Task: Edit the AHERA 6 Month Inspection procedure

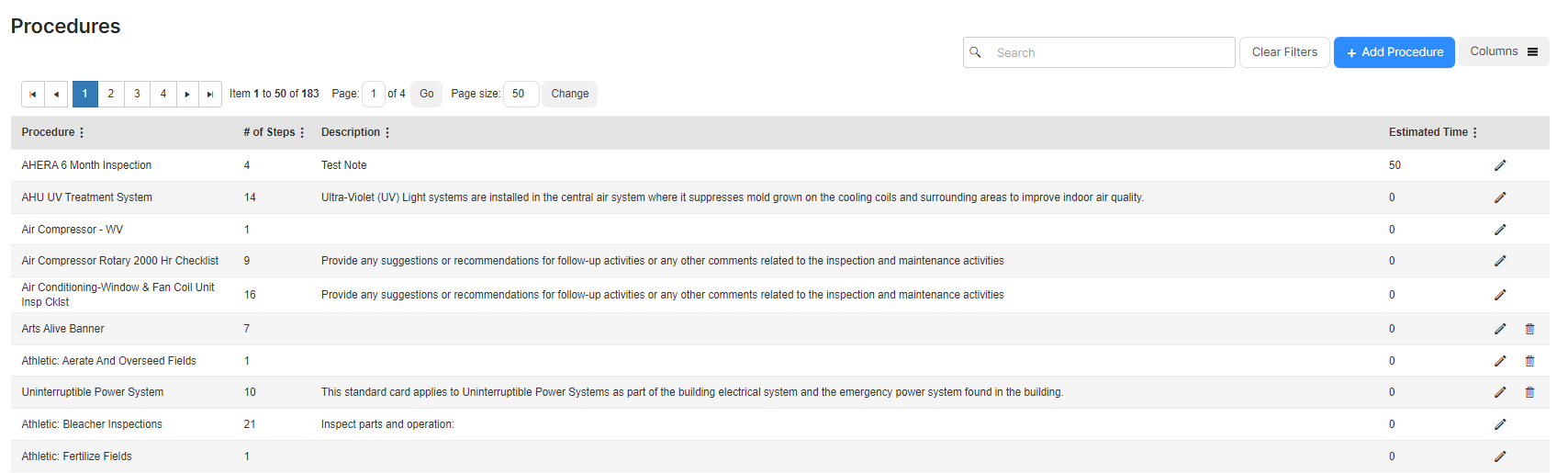Action: click(1500, 165)
